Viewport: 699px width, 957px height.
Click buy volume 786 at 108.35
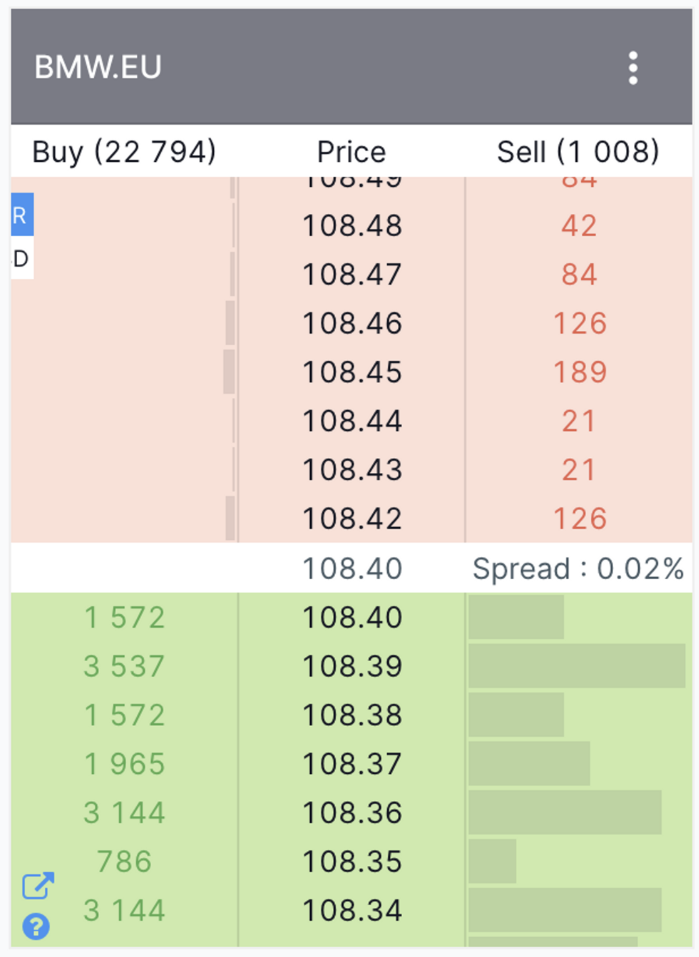[124, 861]
